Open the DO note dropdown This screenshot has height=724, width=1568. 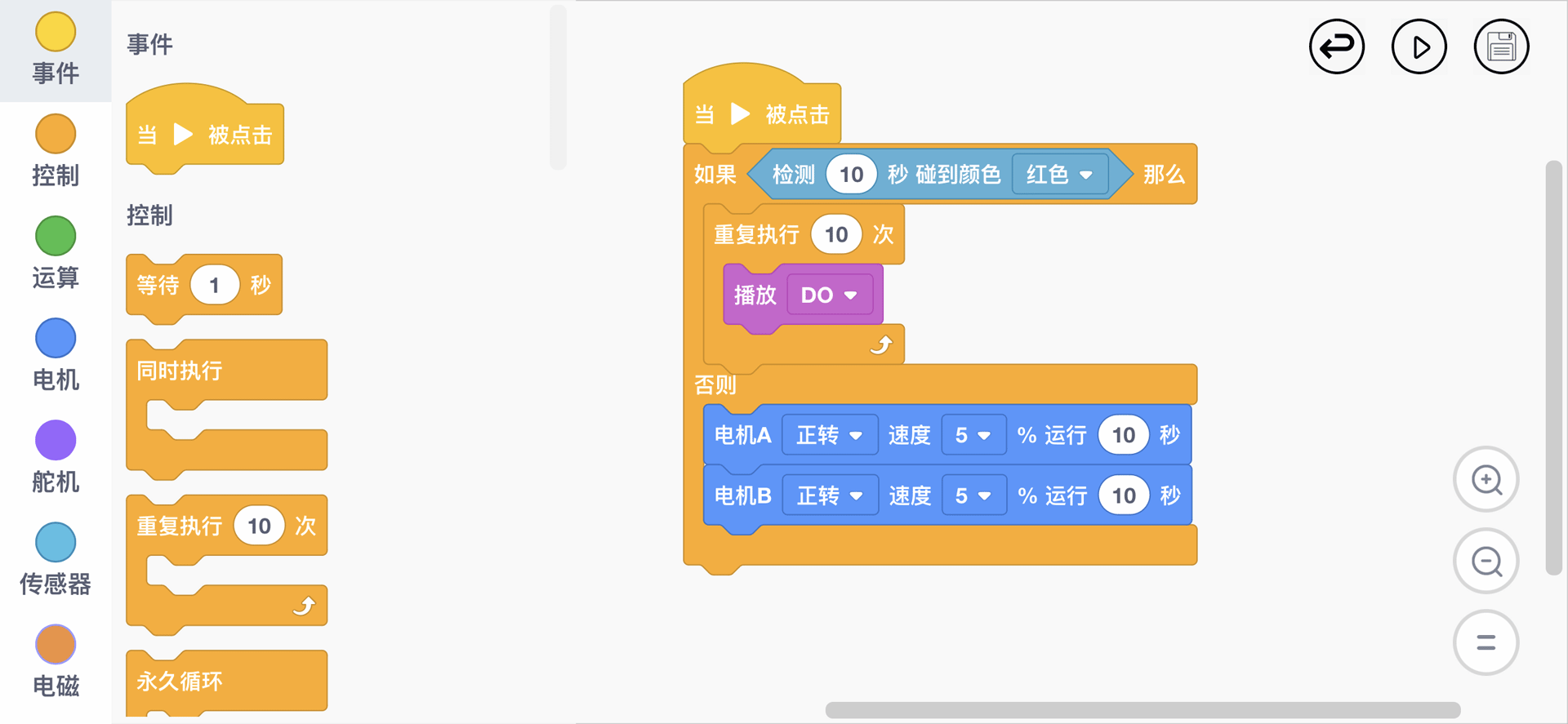coord(829,295)
